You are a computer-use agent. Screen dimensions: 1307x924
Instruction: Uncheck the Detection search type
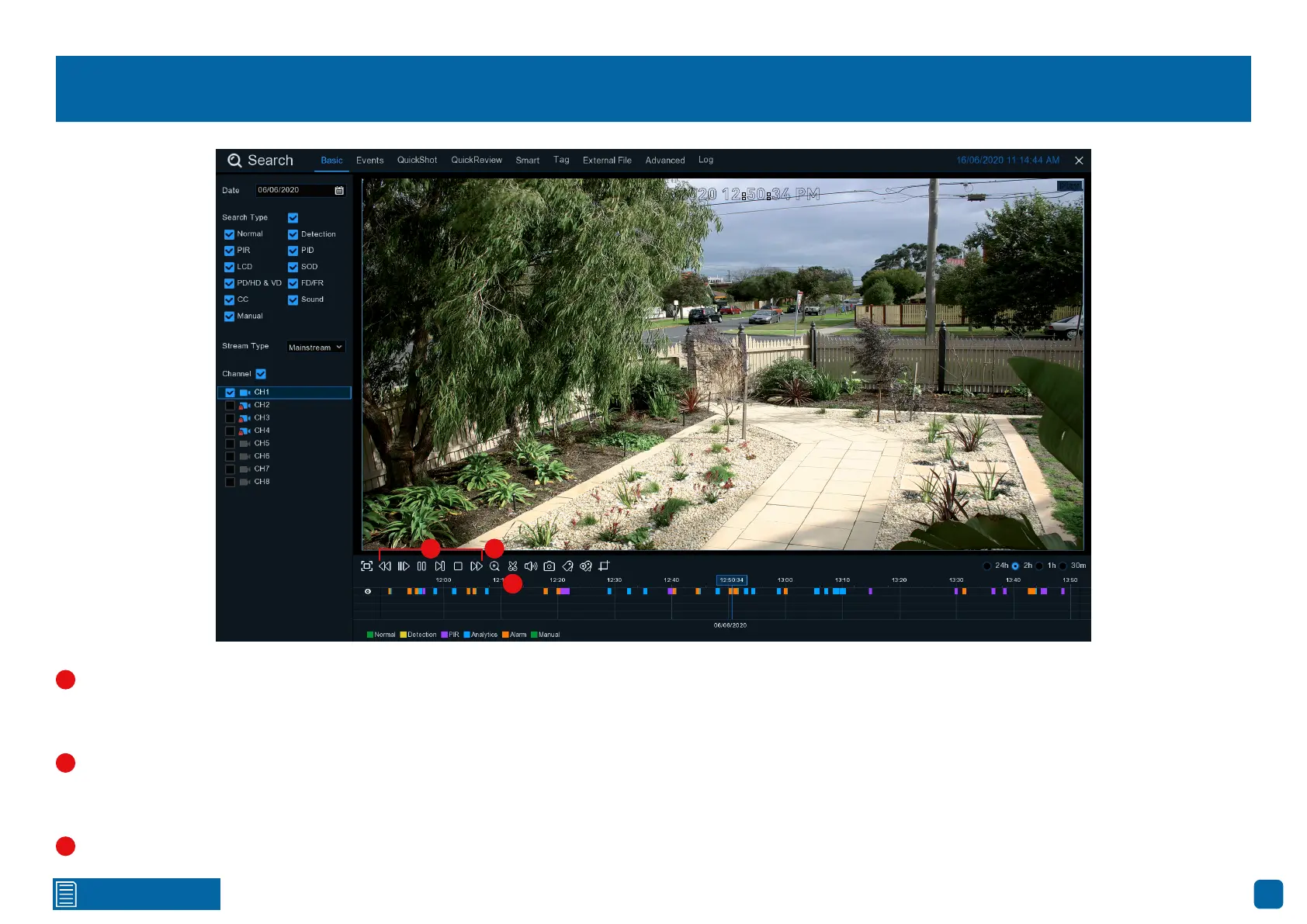(x=293, y=234)
